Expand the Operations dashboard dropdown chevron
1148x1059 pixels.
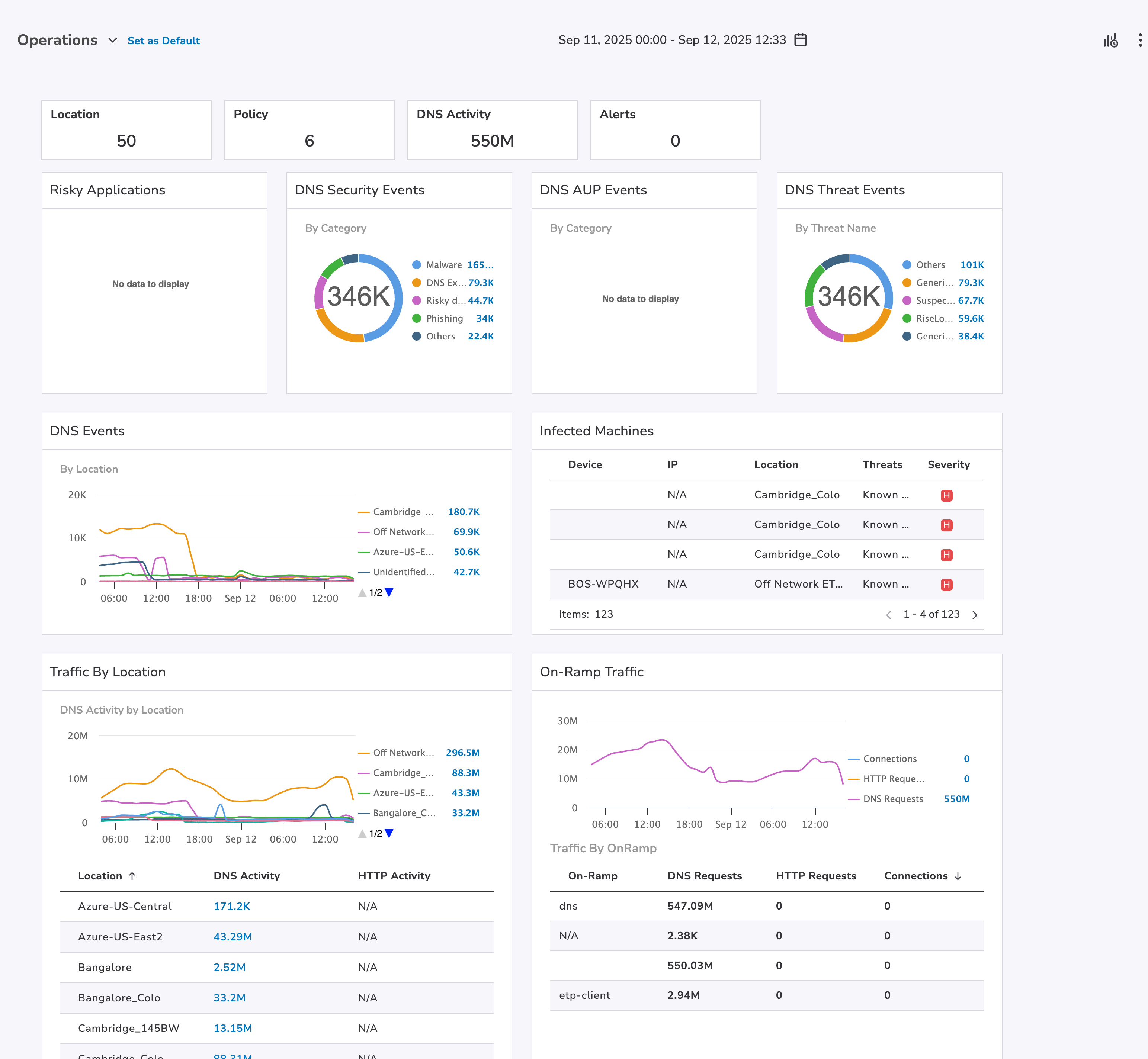click(112, 40)
